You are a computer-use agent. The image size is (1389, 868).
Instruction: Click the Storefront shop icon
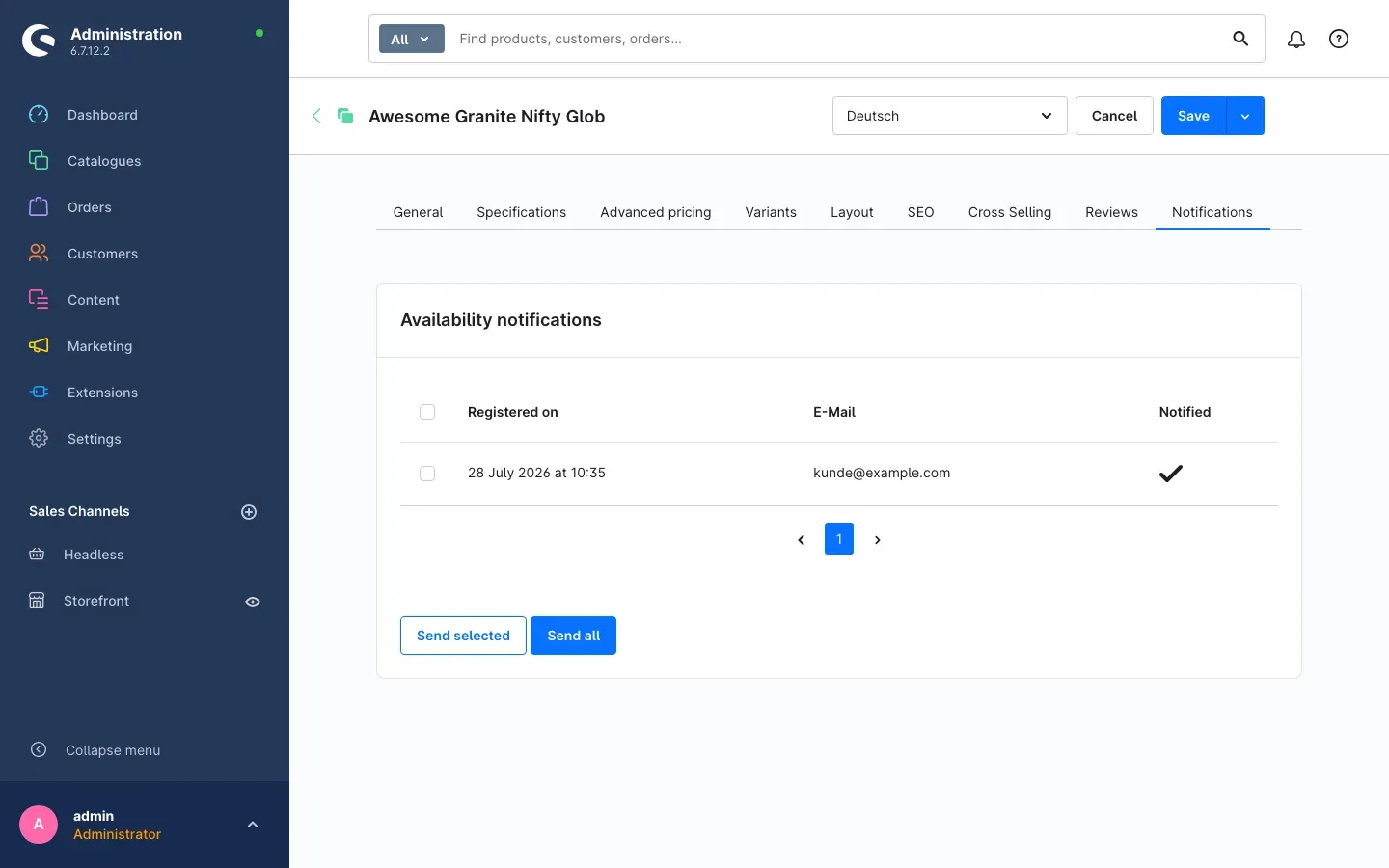click(37, 601)
